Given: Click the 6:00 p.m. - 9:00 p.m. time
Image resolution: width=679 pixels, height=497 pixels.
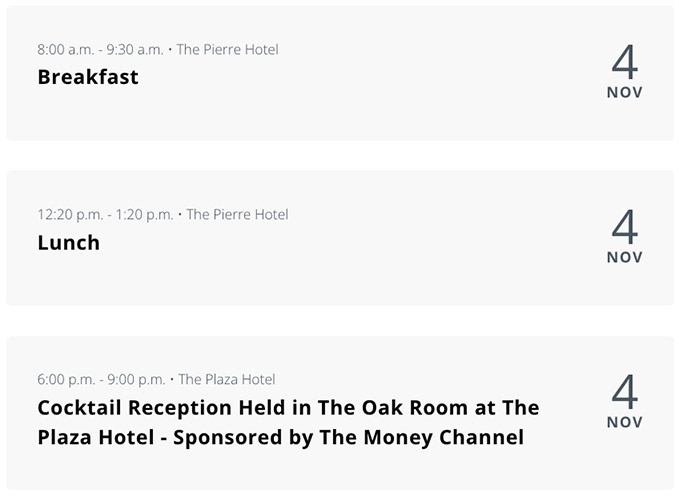Looking at the screenshot, I should point(101,379).
